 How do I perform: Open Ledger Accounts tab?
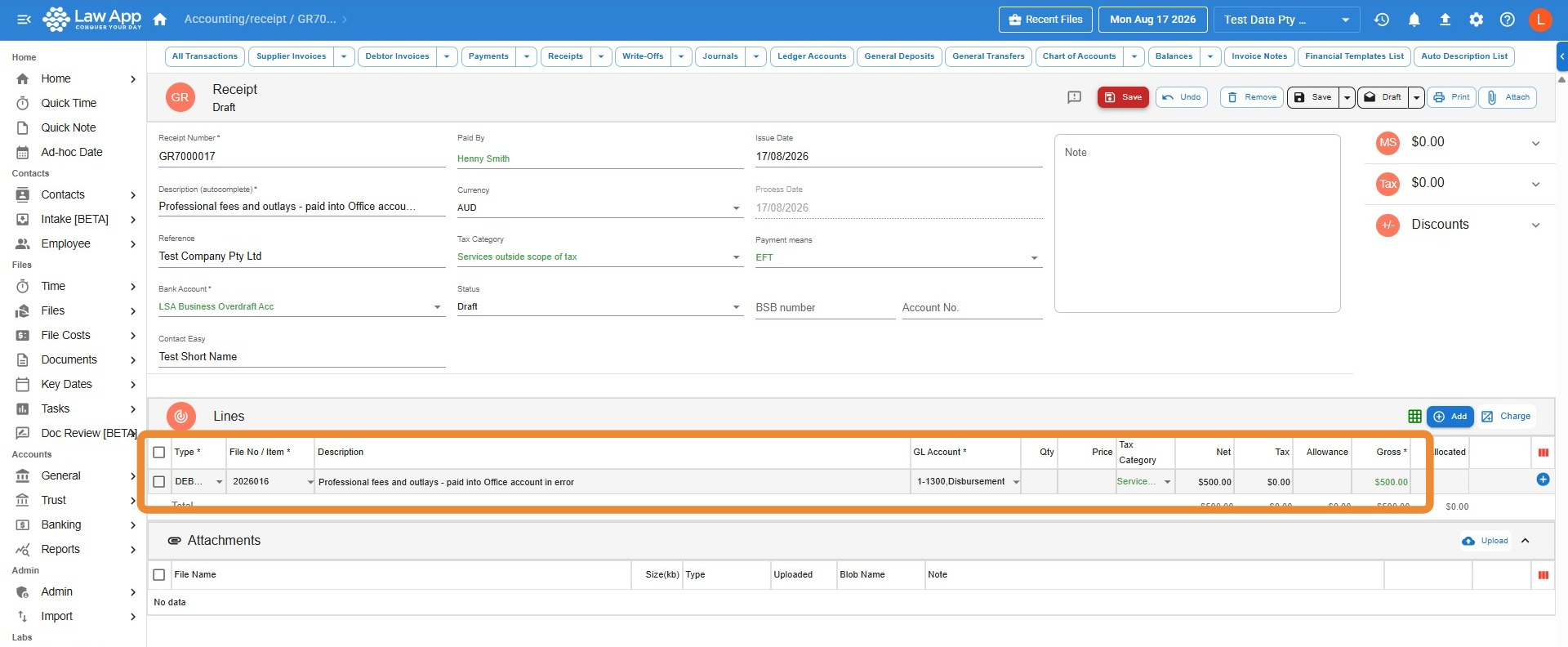(812, 56)
